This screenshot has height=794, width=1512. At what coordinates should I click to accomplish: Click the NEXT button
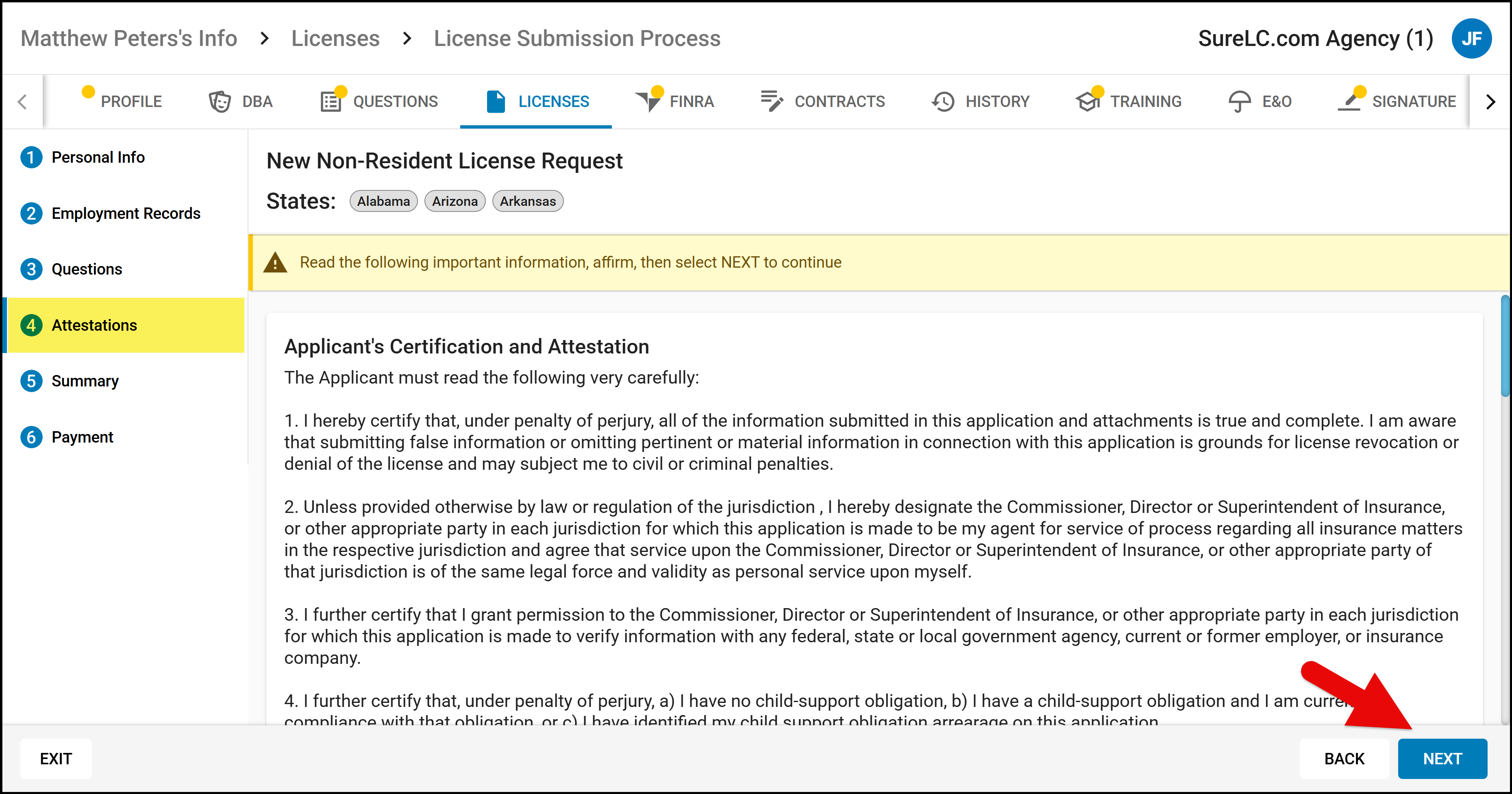pyautogui.click(x=1442, y=759)
